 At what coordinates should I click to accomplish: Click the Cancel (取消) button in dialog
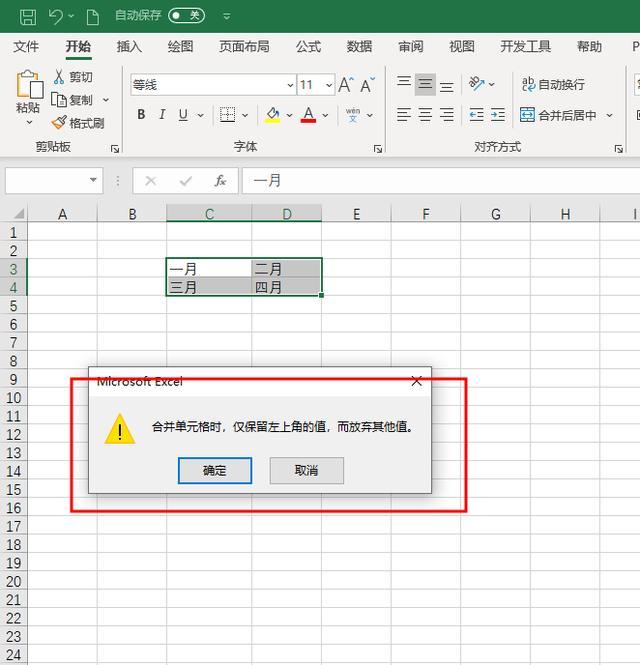click(306, 470)
